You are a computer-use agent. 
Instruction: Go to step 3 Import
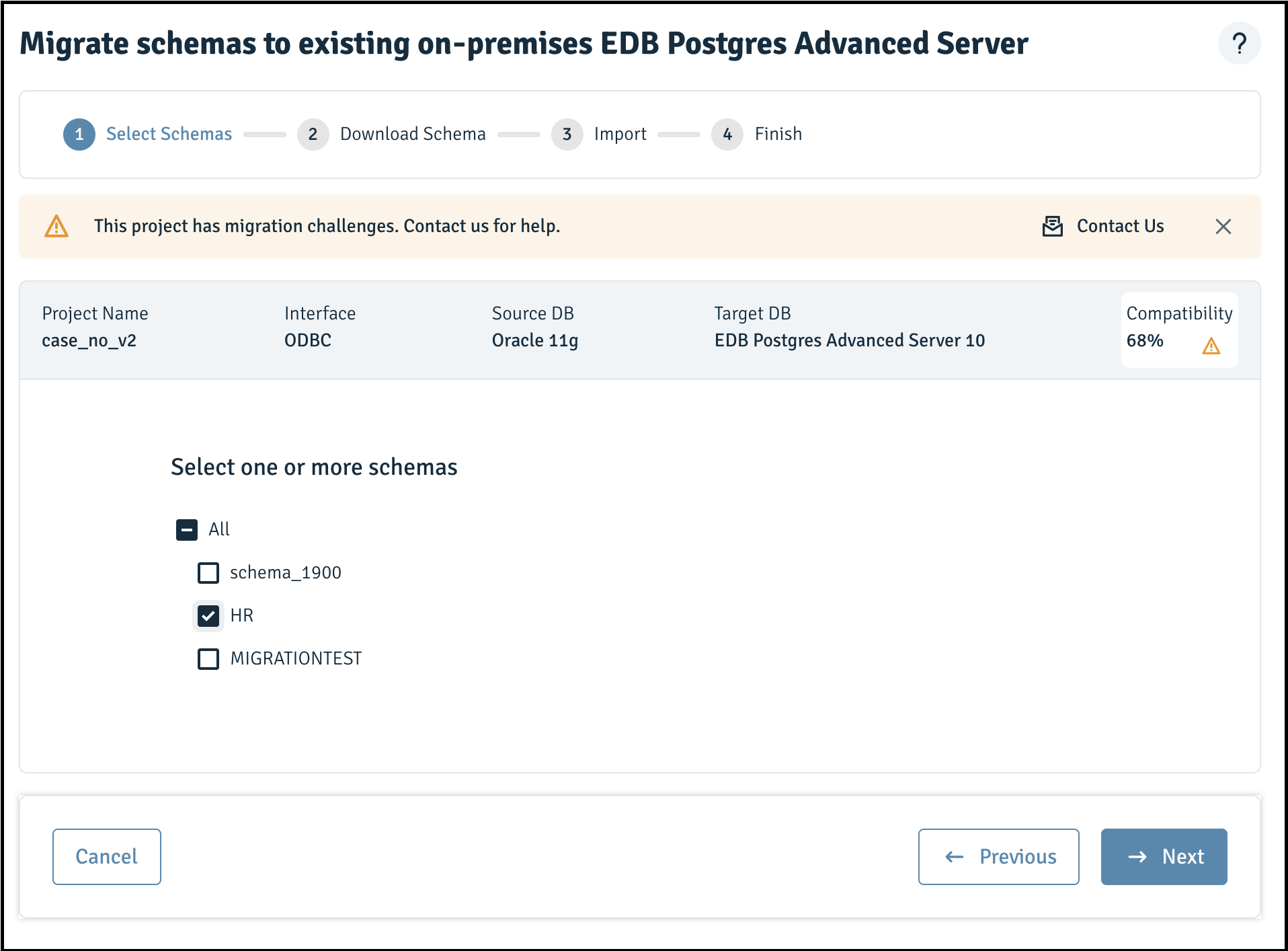[598, 135]
